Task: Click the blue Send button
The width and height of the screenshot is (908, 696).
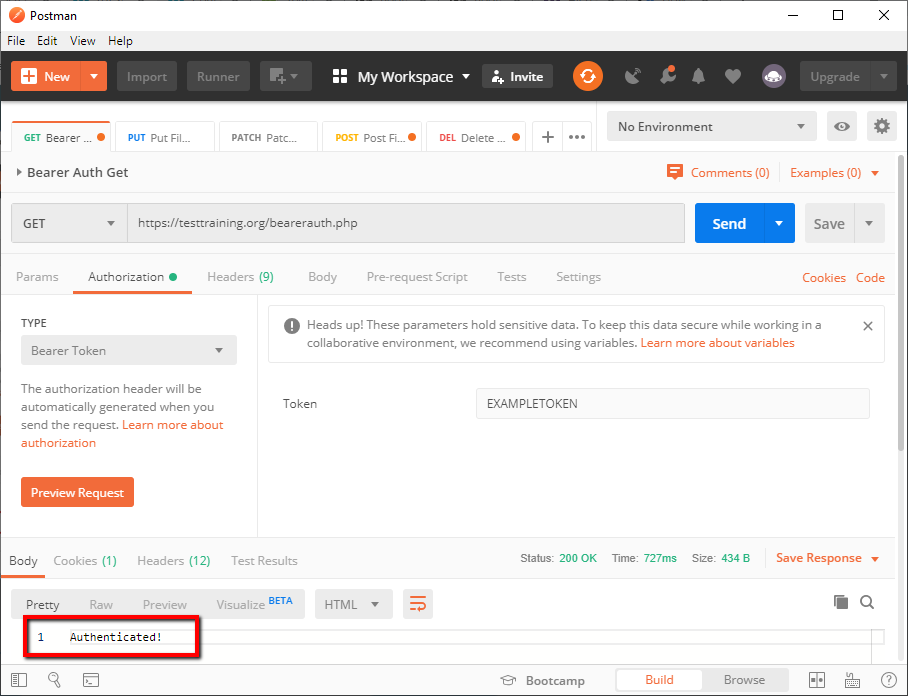Action: pyautogui.click(x=729, y=224)
